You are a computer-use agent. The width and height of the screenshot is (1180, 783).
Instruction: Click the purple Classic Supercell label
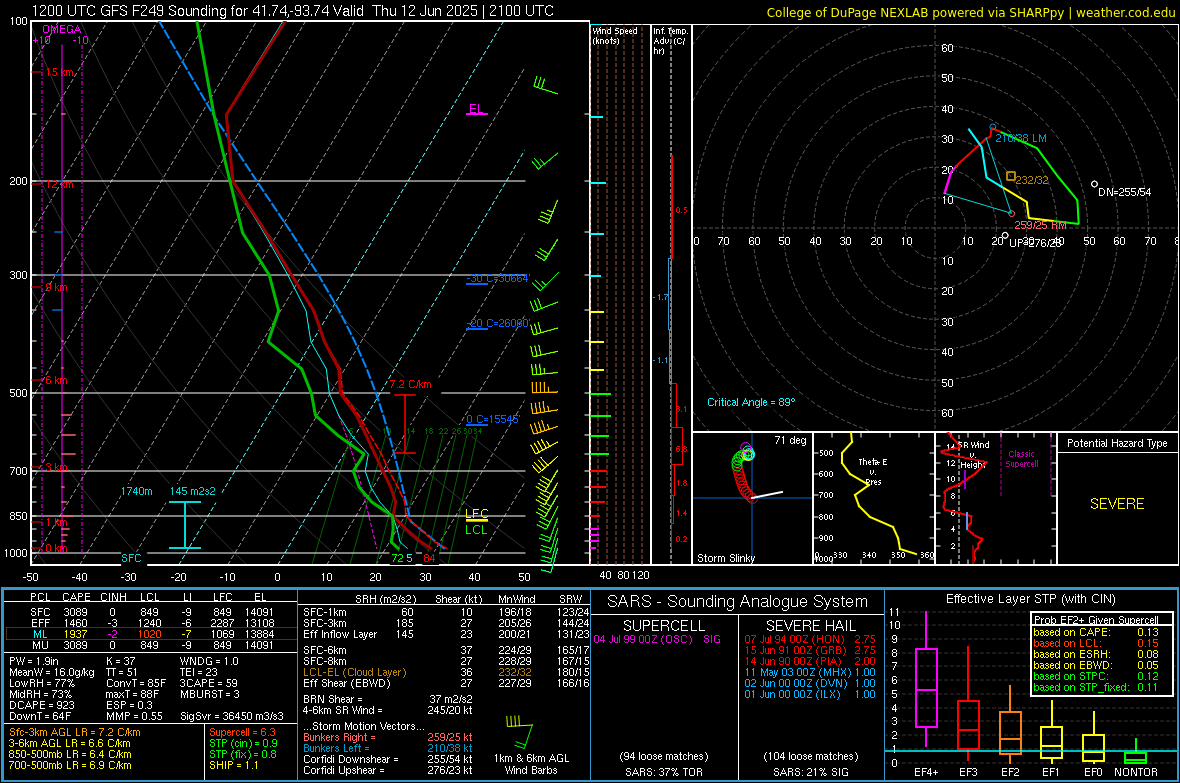(x=1021, y=459)
